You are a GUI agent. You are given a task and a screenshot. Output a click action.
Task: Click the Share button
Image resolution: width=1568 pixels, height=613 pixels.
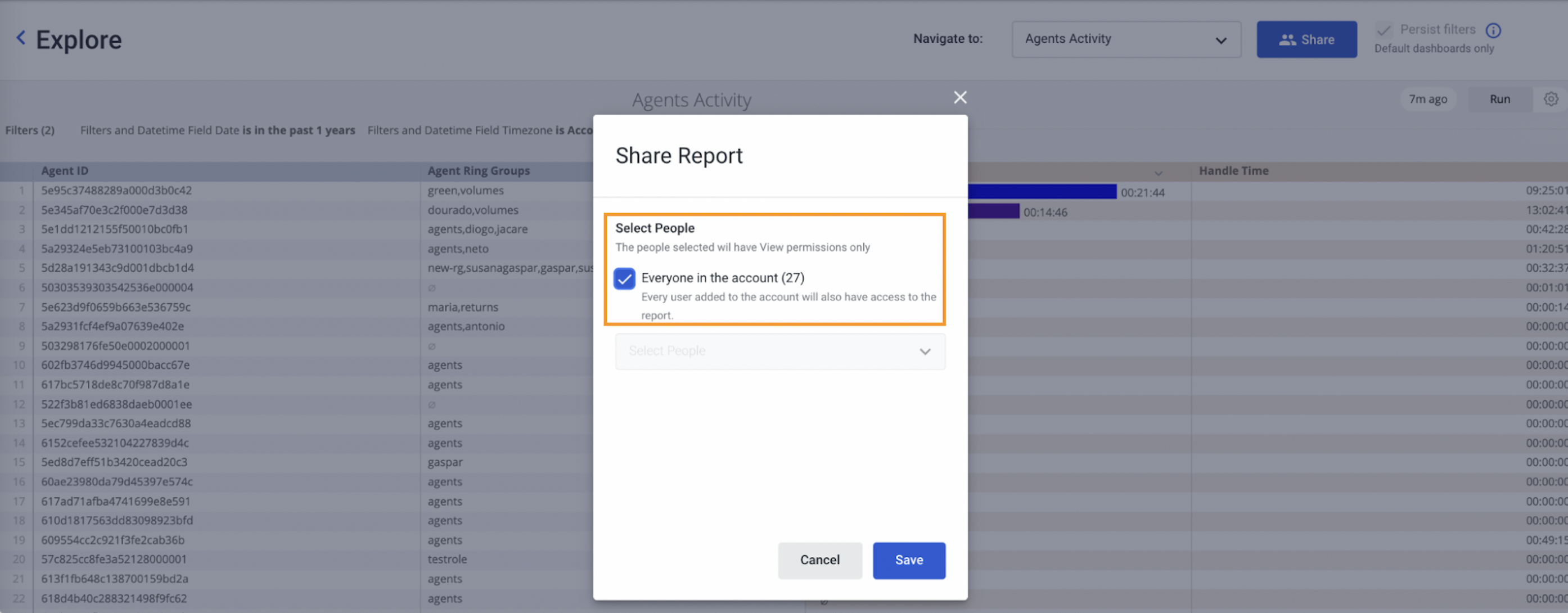tap(1306, 39)
